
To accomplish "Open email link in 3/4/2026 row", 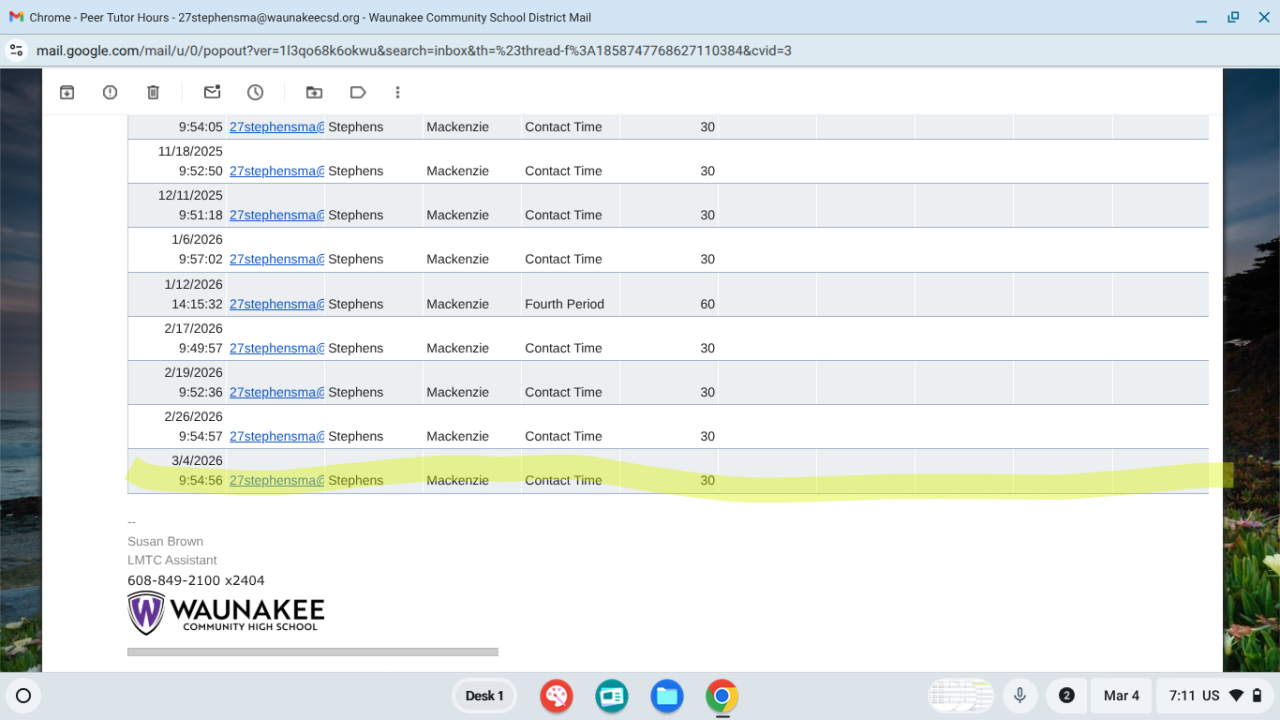I will pos(277,480).
